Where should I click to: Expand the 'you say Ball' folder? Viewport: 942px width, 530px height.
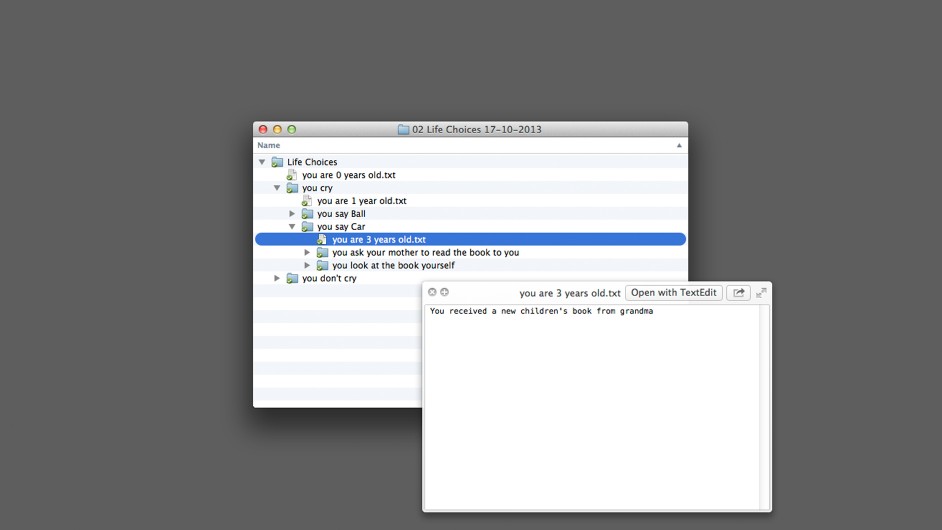pyautogui.click(x=292, y=214)
